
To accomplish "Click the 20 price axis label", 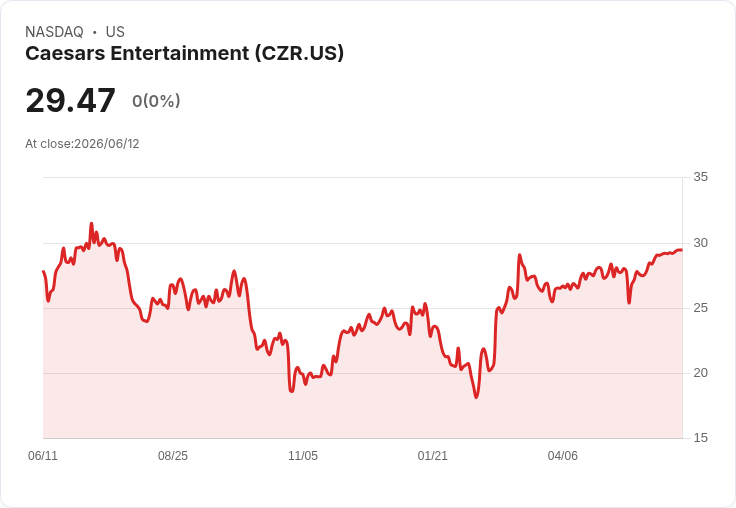I will tap(700, 373).
